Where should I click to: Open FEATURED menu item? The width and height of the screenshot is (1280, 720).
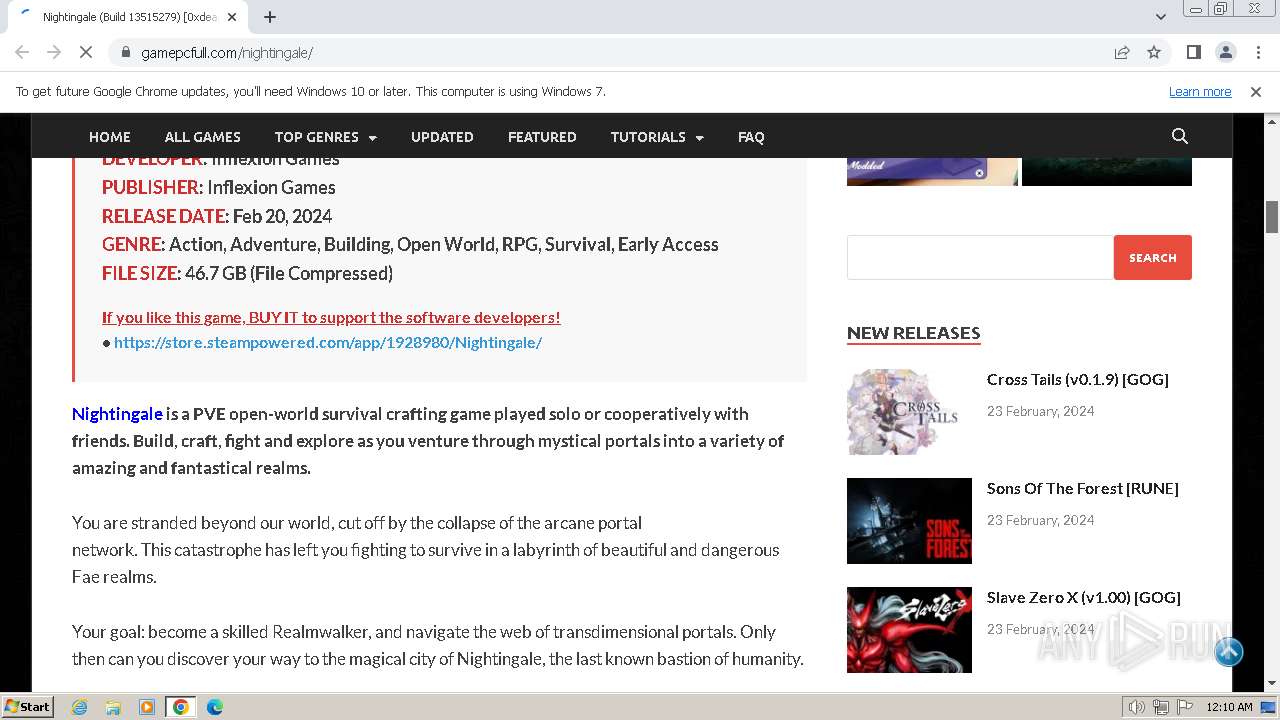pos(542,137)
